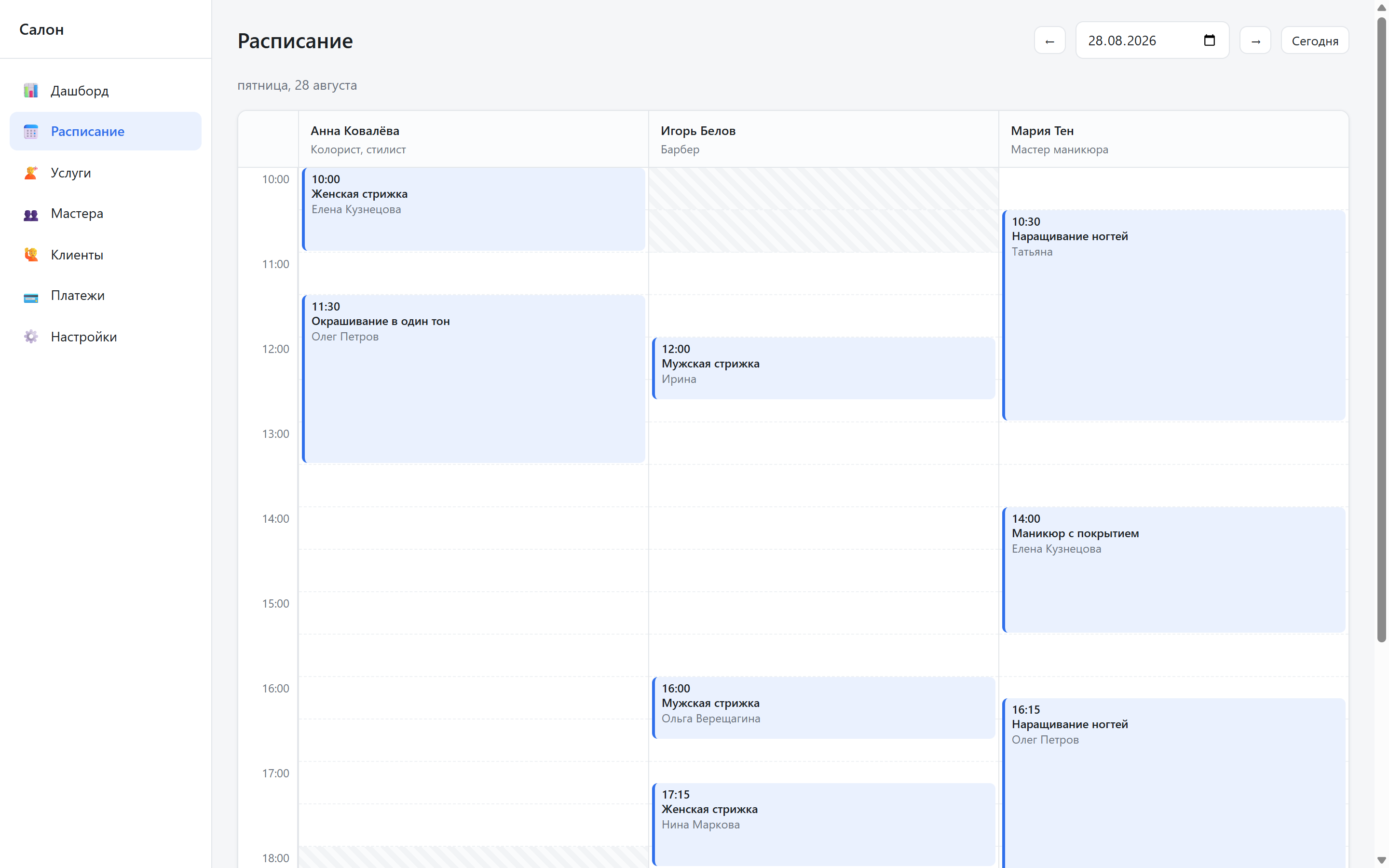Click the vertical page scrollbar thumb
Image resolution: width=1389 pixels, height=868 pixels.
click(1382, 329)
